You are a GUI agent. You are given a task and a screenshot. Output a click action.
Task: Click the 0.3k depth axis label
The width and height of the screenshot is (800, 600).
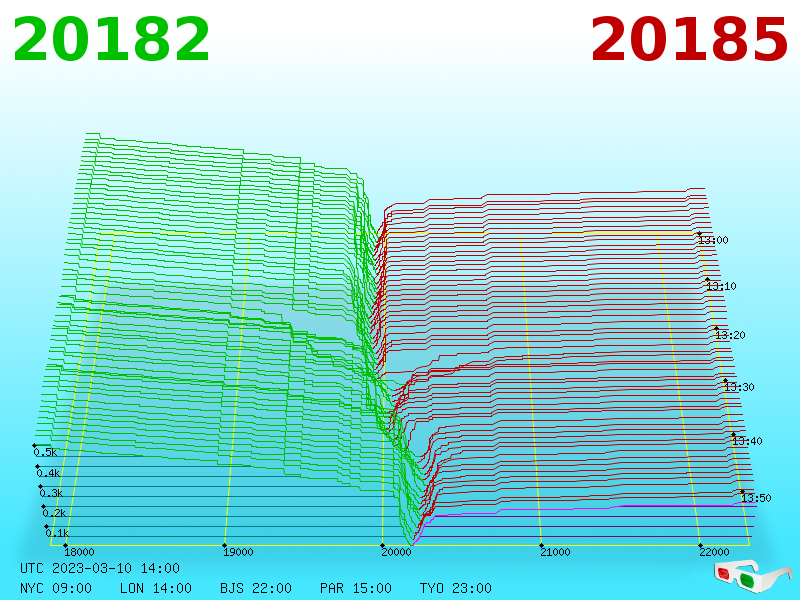(x=52, y=493)
